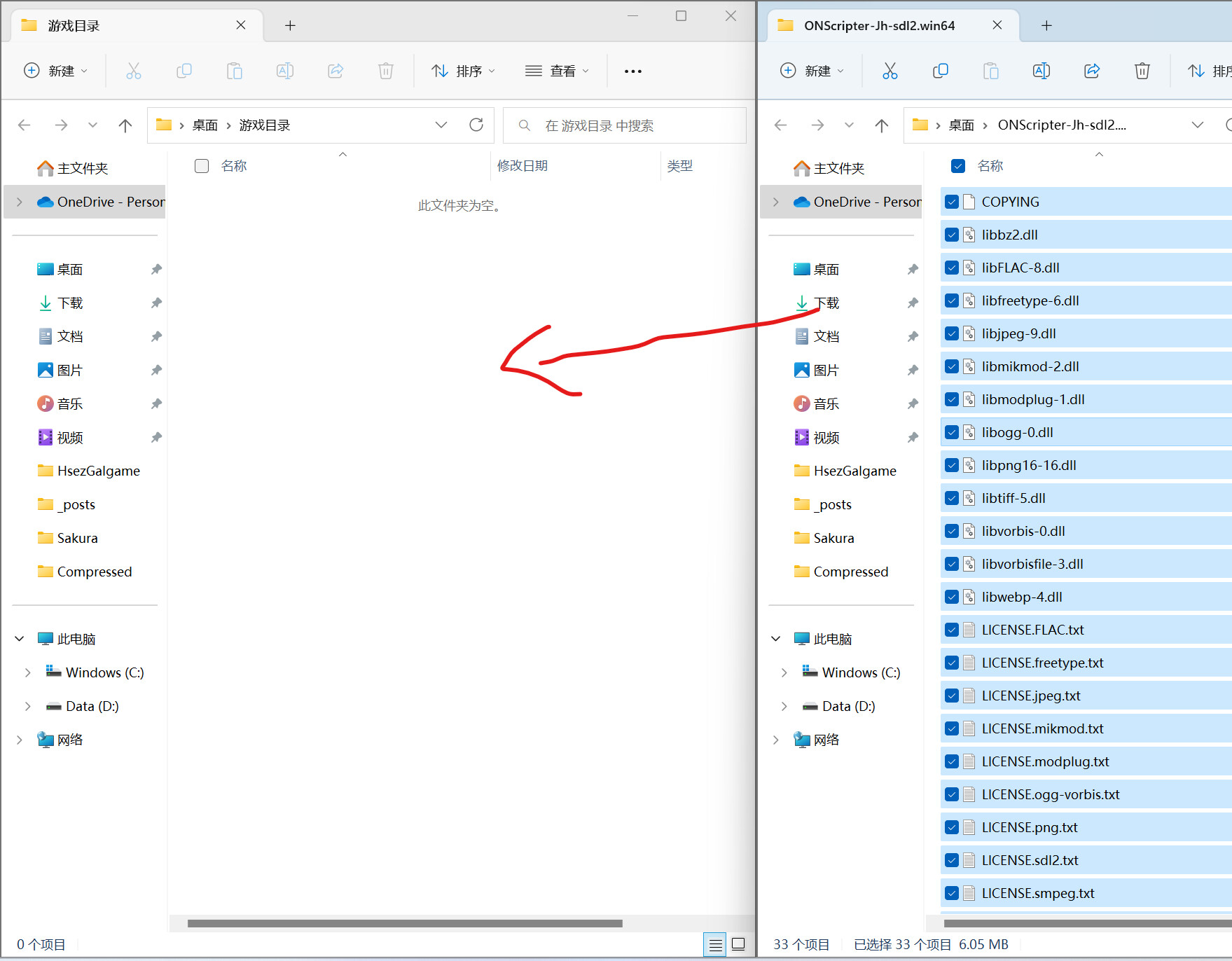Open 新建 menu in 游戏目录 window
The image size is (1232, 961).
tap(56, 71)
